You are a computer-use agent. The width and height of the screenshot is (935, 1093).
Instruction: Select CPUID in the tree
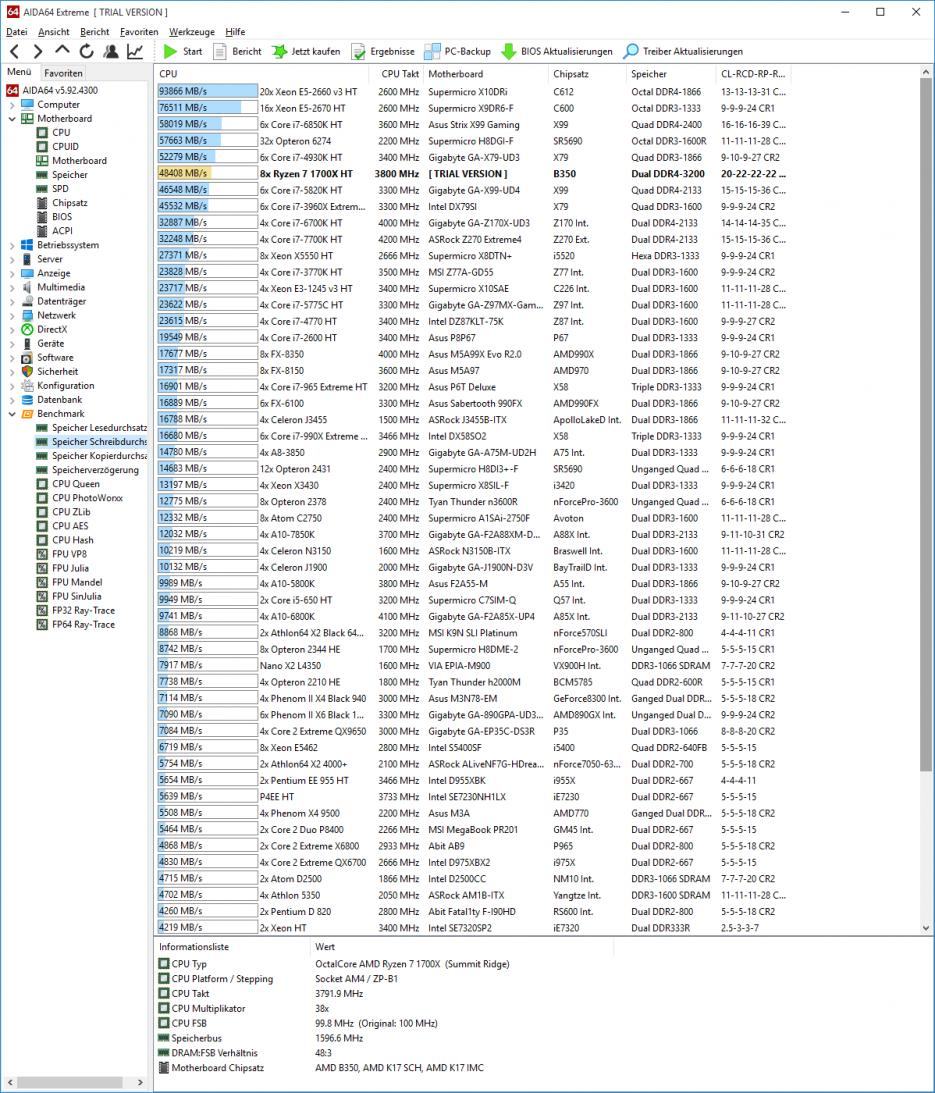coord(65,146)
